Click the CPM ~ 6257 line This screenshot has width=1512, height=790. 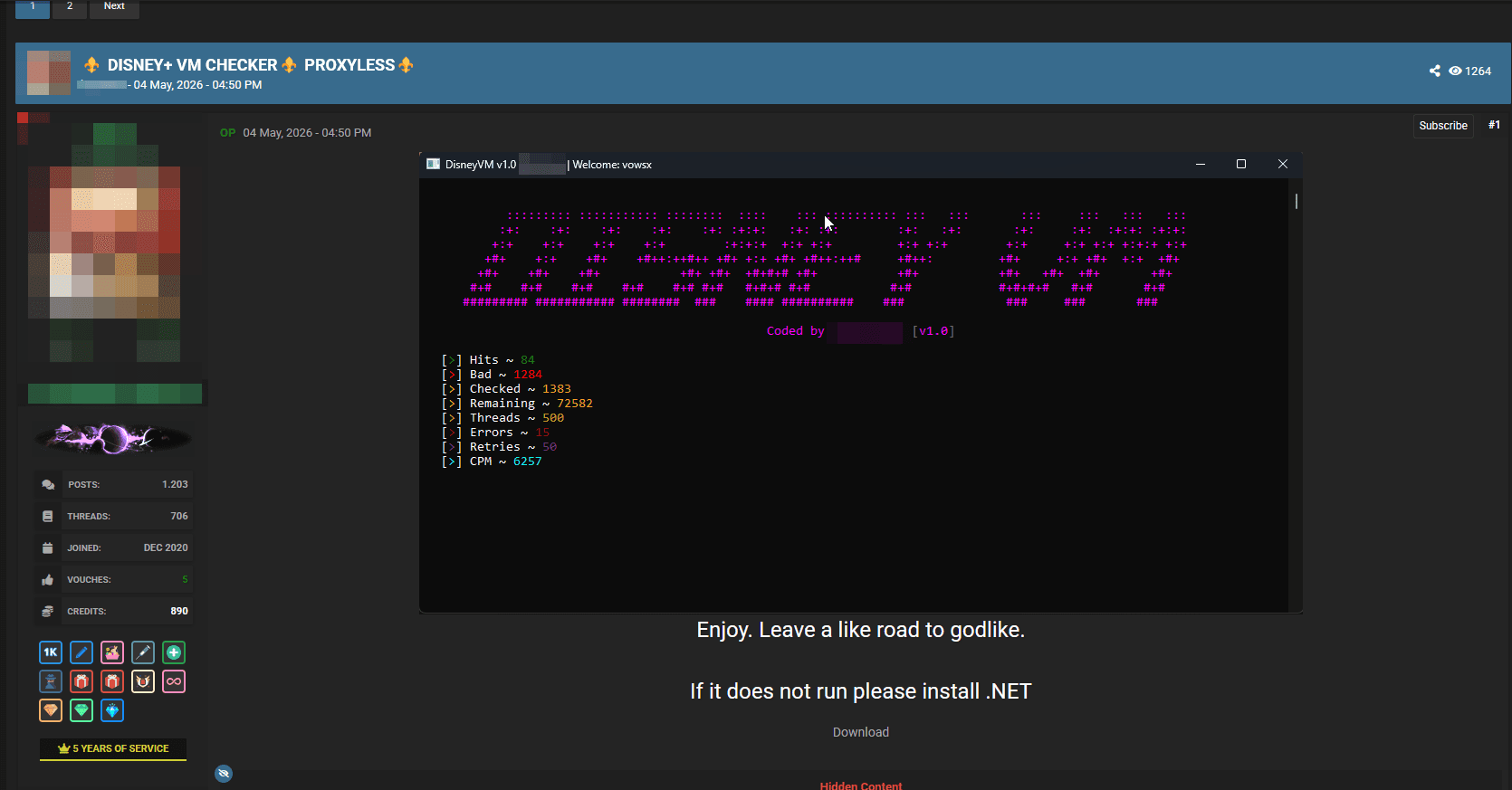(x=492, y=462)
